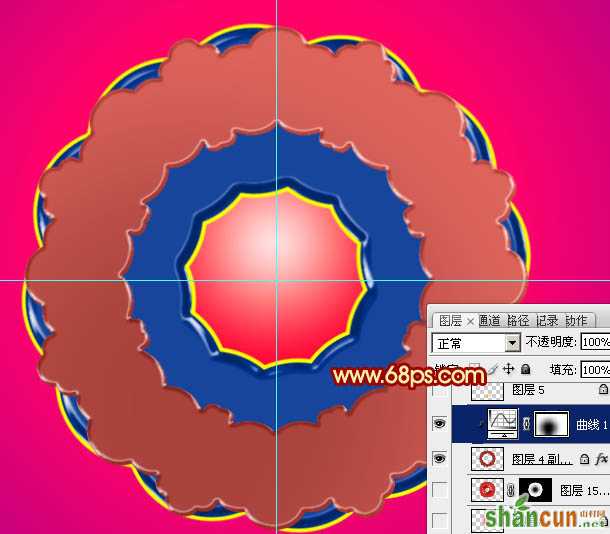Image resolution: width=610 pixels, height=534 pixels.
Task: Open the 正常 blend mode dropdown
Action: click(x=476, y=343)
